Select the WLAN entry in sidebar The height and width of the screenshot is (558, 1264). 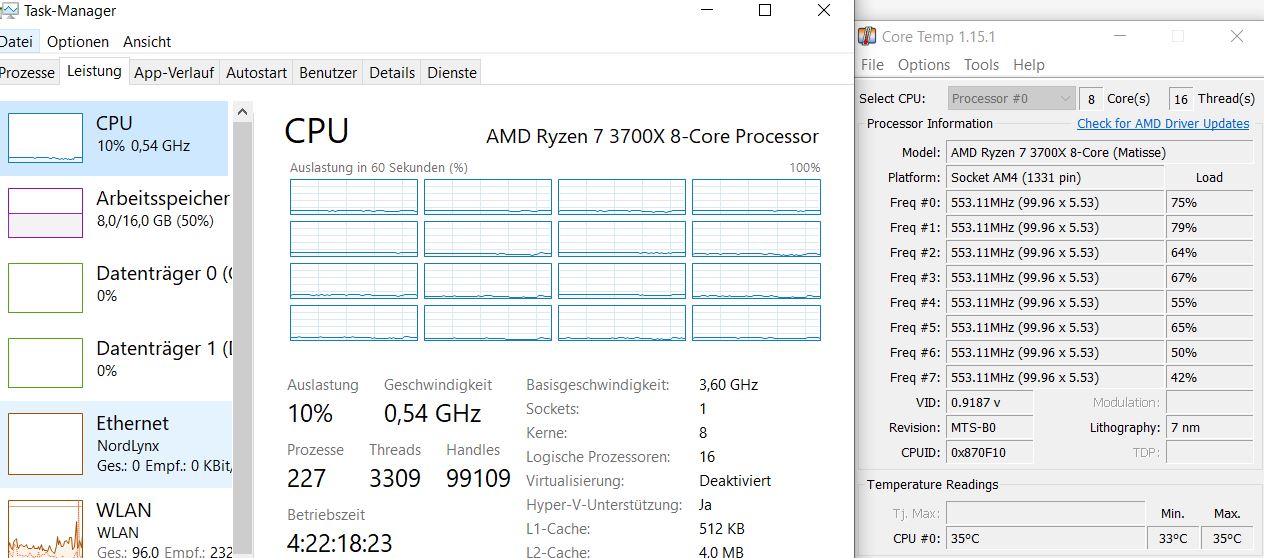pos(114,524)
